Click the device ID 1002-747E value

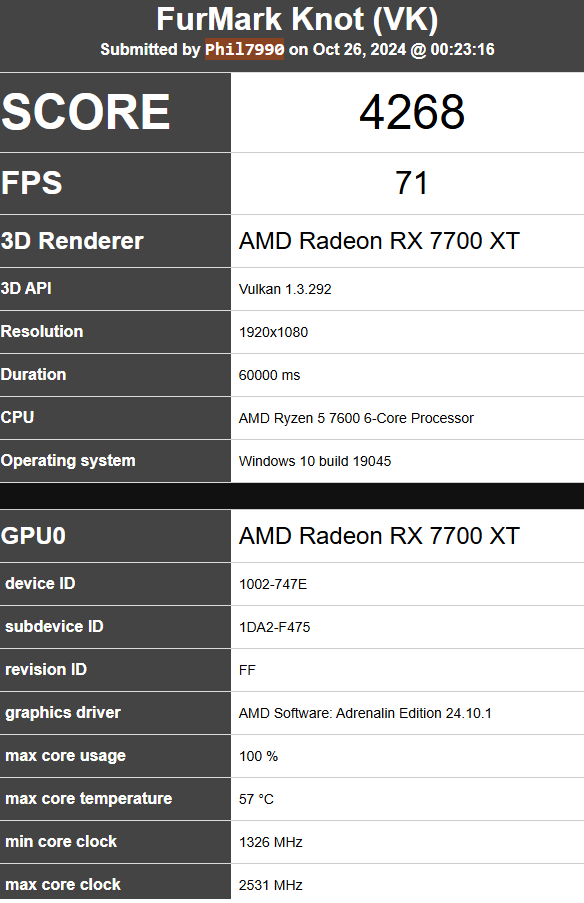tap(272, 584)
